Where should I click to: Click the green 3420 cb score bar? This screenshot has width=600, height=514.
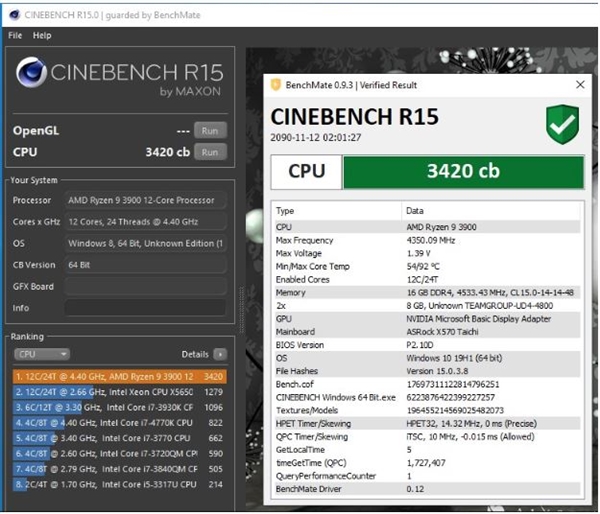pyautogui.click(x=463, y=171)
